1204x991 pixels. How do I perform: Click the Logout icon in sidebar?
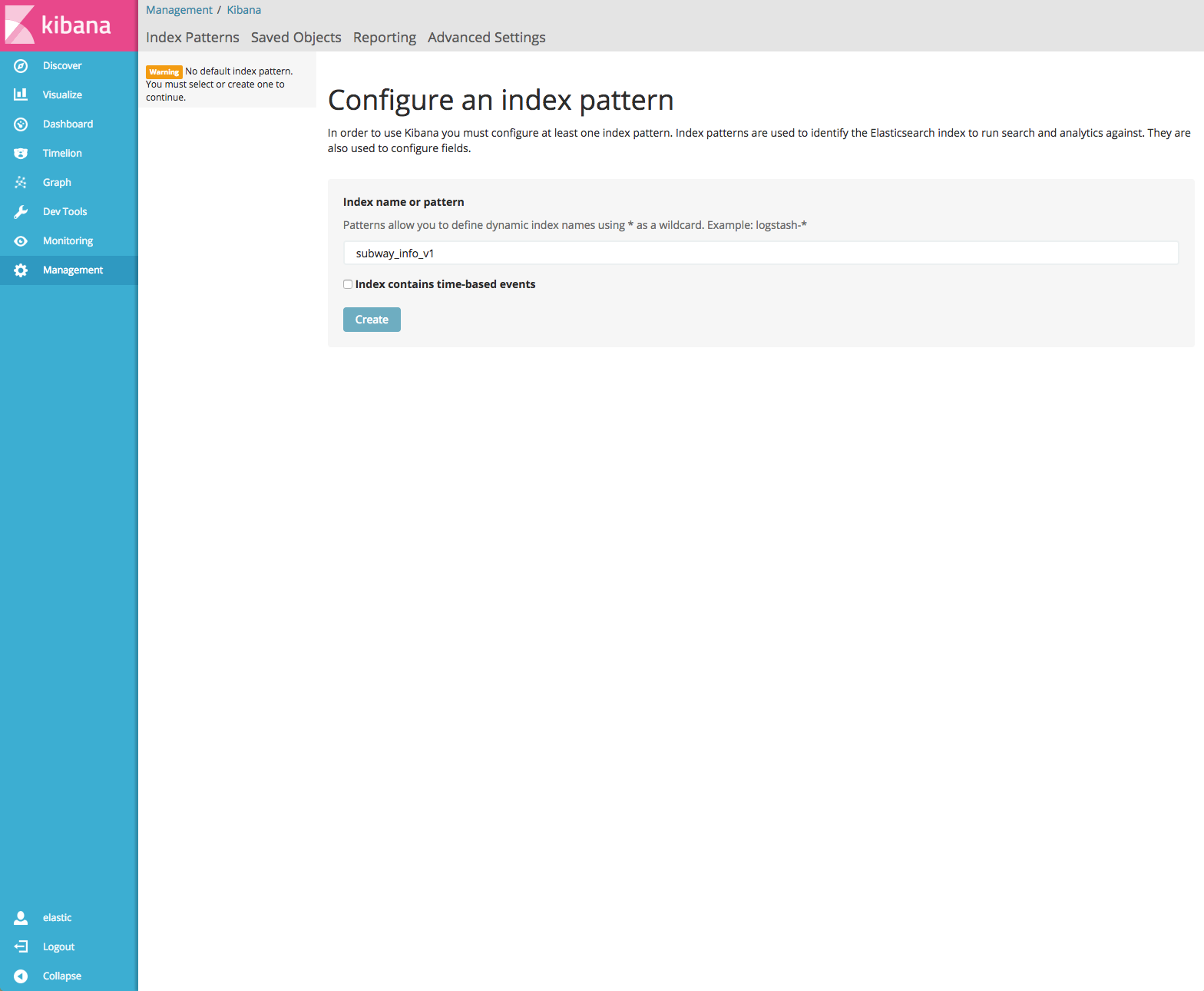click(21, 947)
